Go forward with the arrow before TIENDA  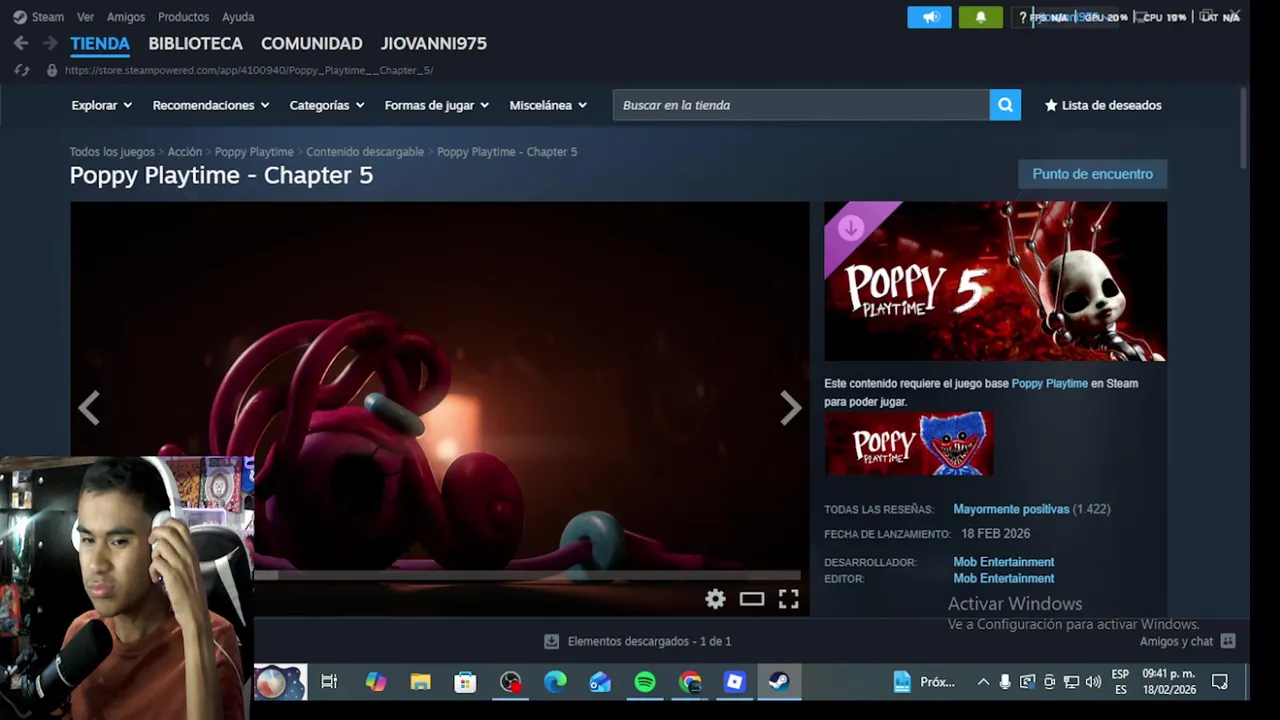click(49, 43)
